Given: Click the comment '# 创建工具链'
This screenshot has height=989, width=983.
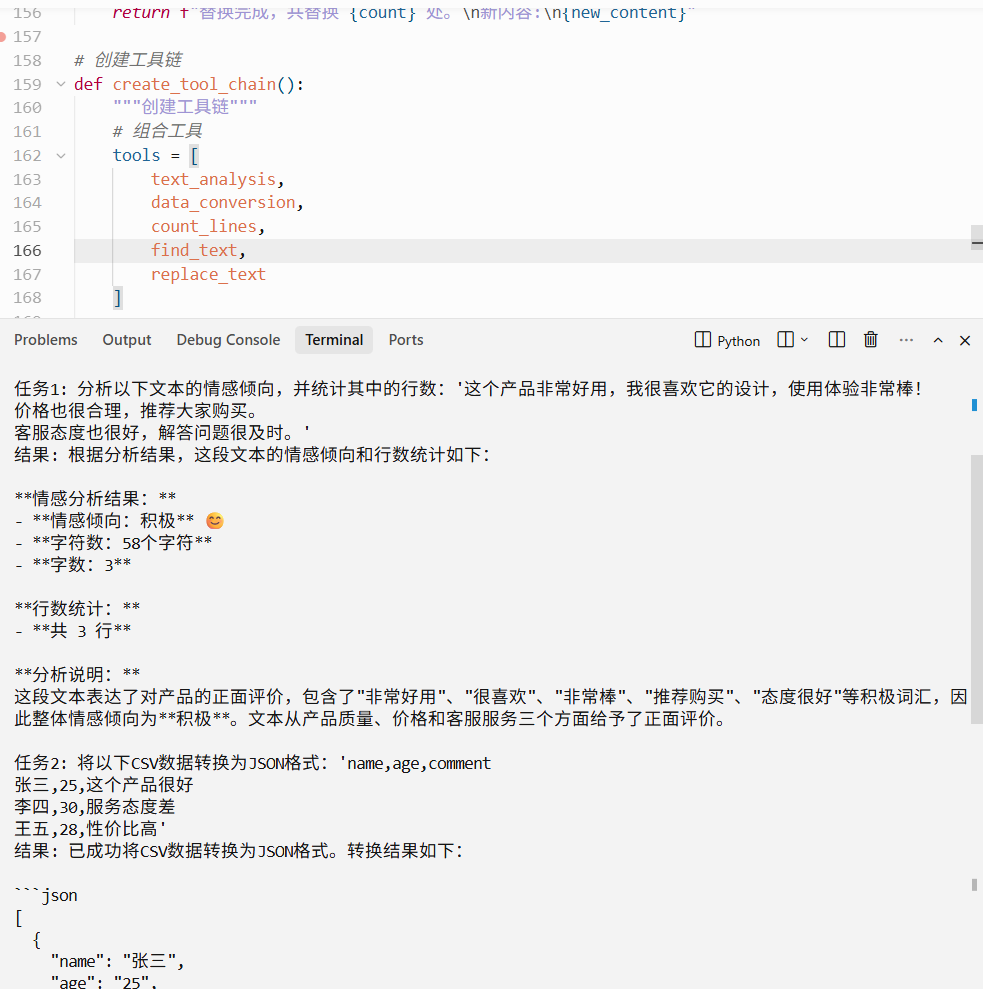Looking at the screenshot, I should click(x=128, y=60).
